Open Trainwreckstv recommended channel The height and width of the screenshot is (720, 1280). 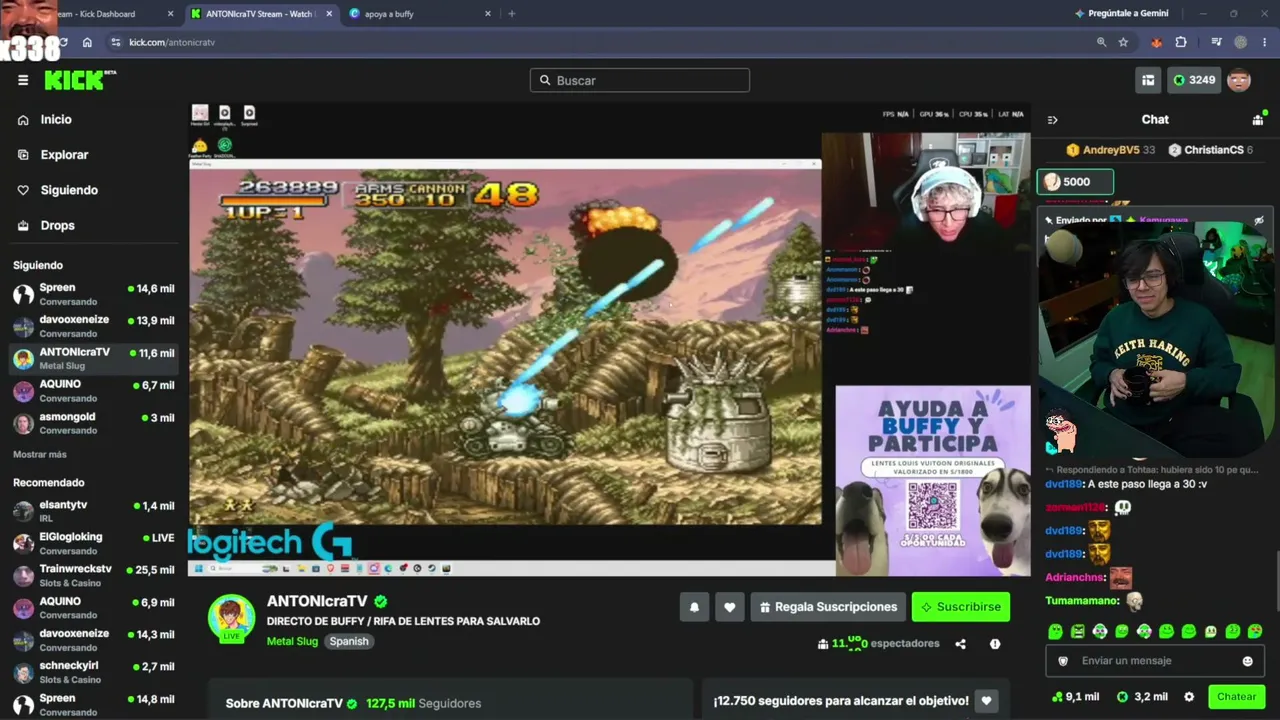click(92, 575)
